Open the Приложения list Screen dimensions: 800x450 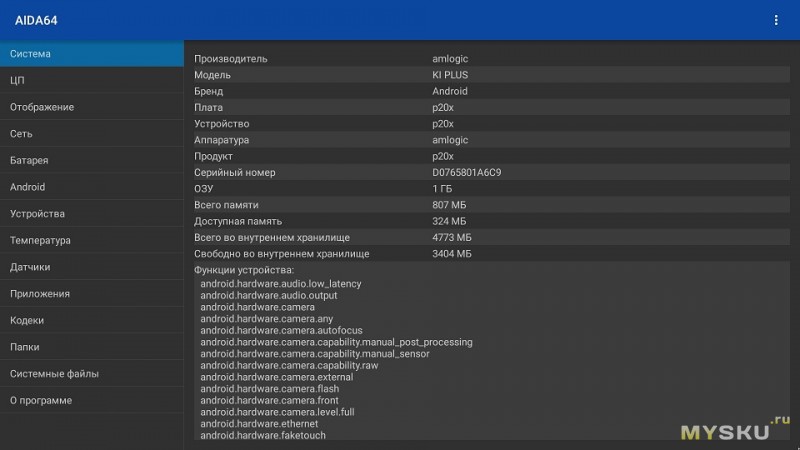92,293
